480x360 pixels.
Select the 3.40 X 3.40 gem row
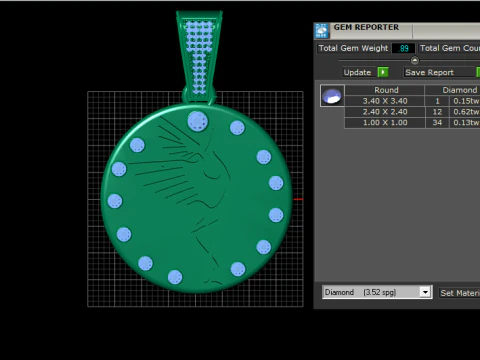[x=412, y=101]
